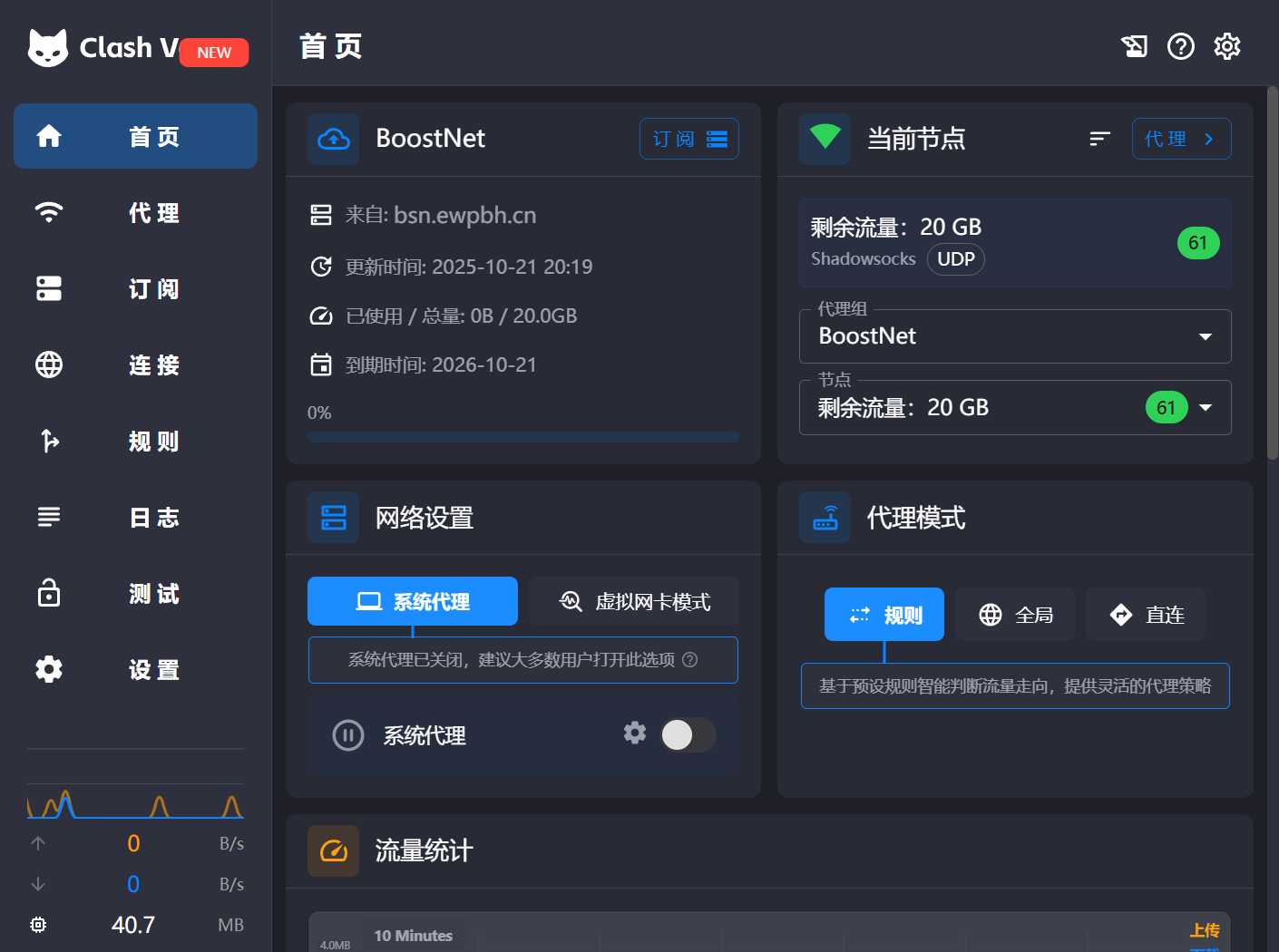
Task: Toggle the 系统代理 switch on
Action: click(688, 734)
